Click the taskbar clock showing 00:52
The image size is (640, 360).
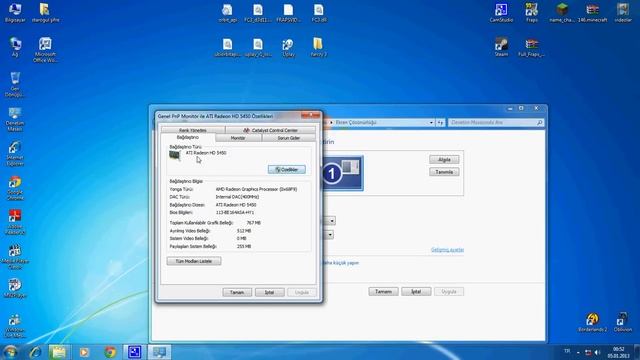(x=618, y=352)
